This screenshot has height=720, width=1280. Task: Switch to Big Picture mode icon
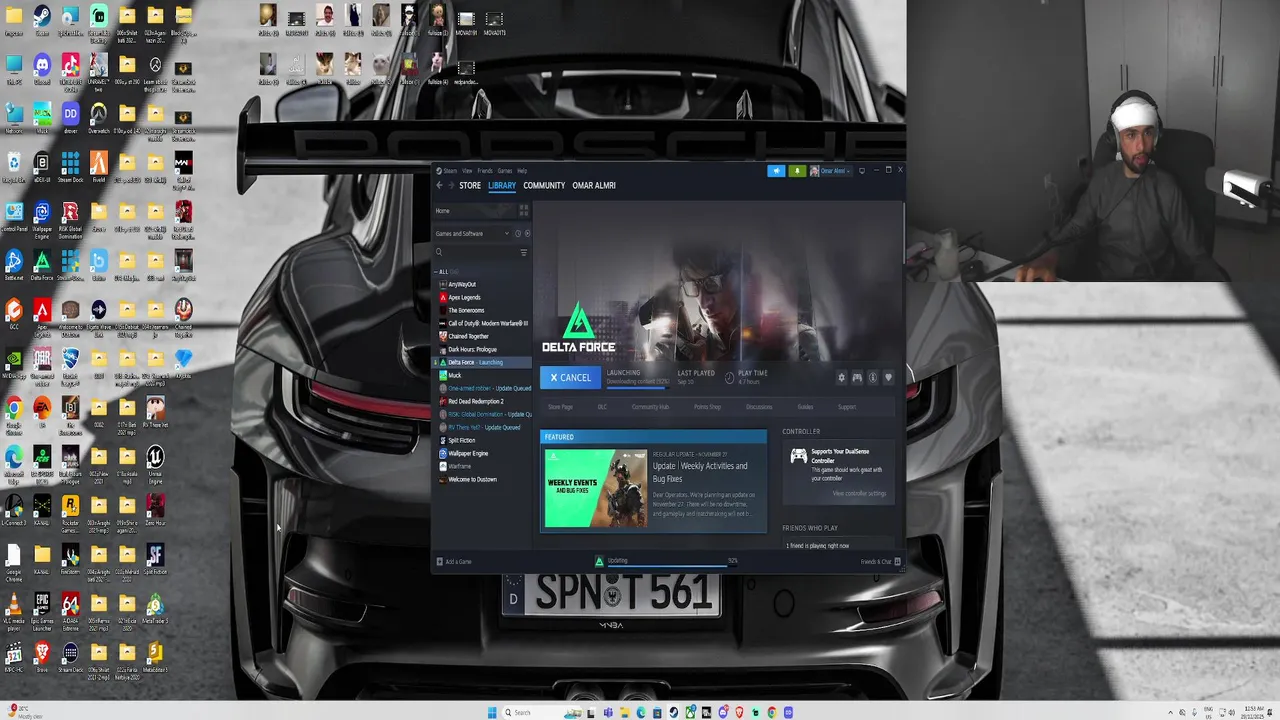pos(861,171)
